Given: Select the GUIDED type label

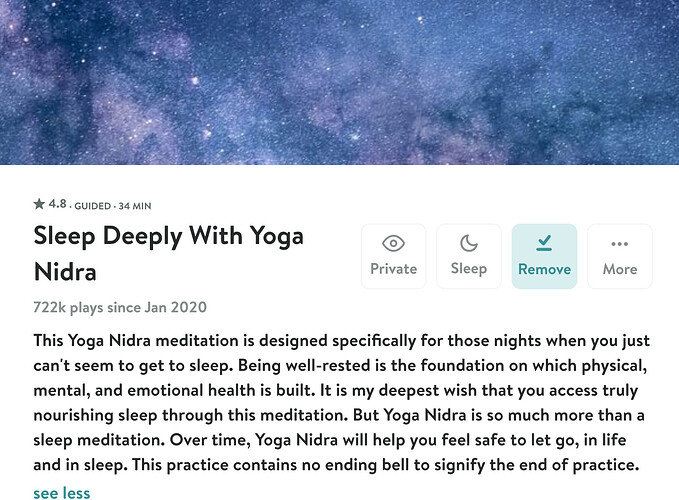Looking at the screenshot, I should coord(92,206).
